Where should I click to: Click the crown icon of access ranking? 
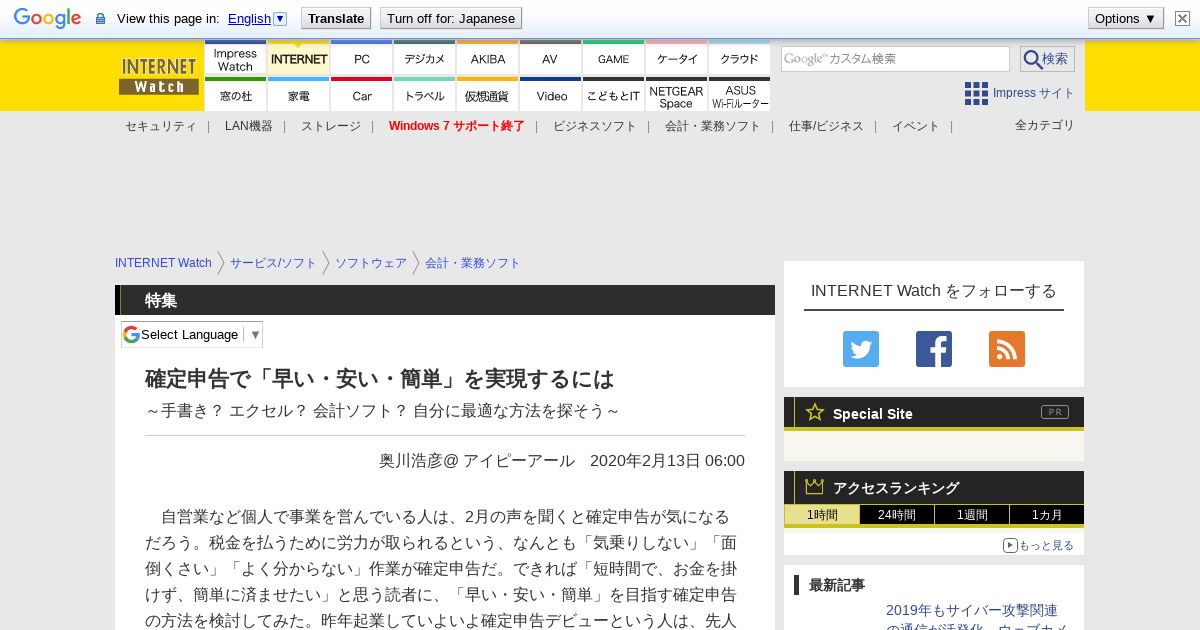click(x=815, y=487)
